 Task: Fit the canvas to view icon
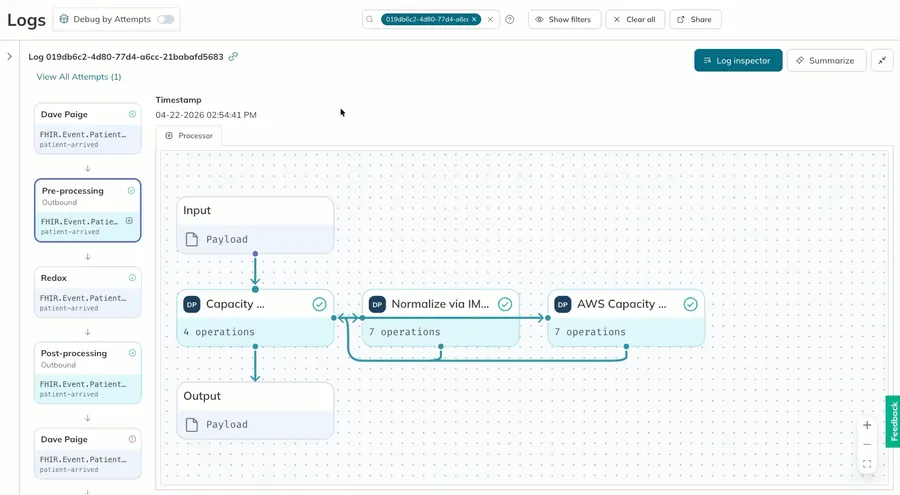[x=867, y=464]
